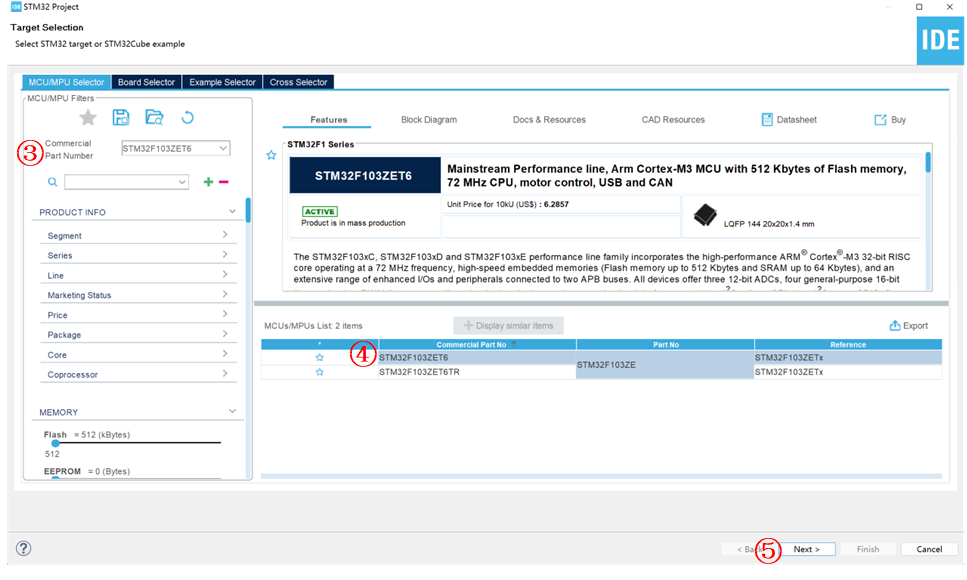Toggle favorite star for STM32F103ZET6TR row
The height and width of the screenshot is (580, 967).
320,372
